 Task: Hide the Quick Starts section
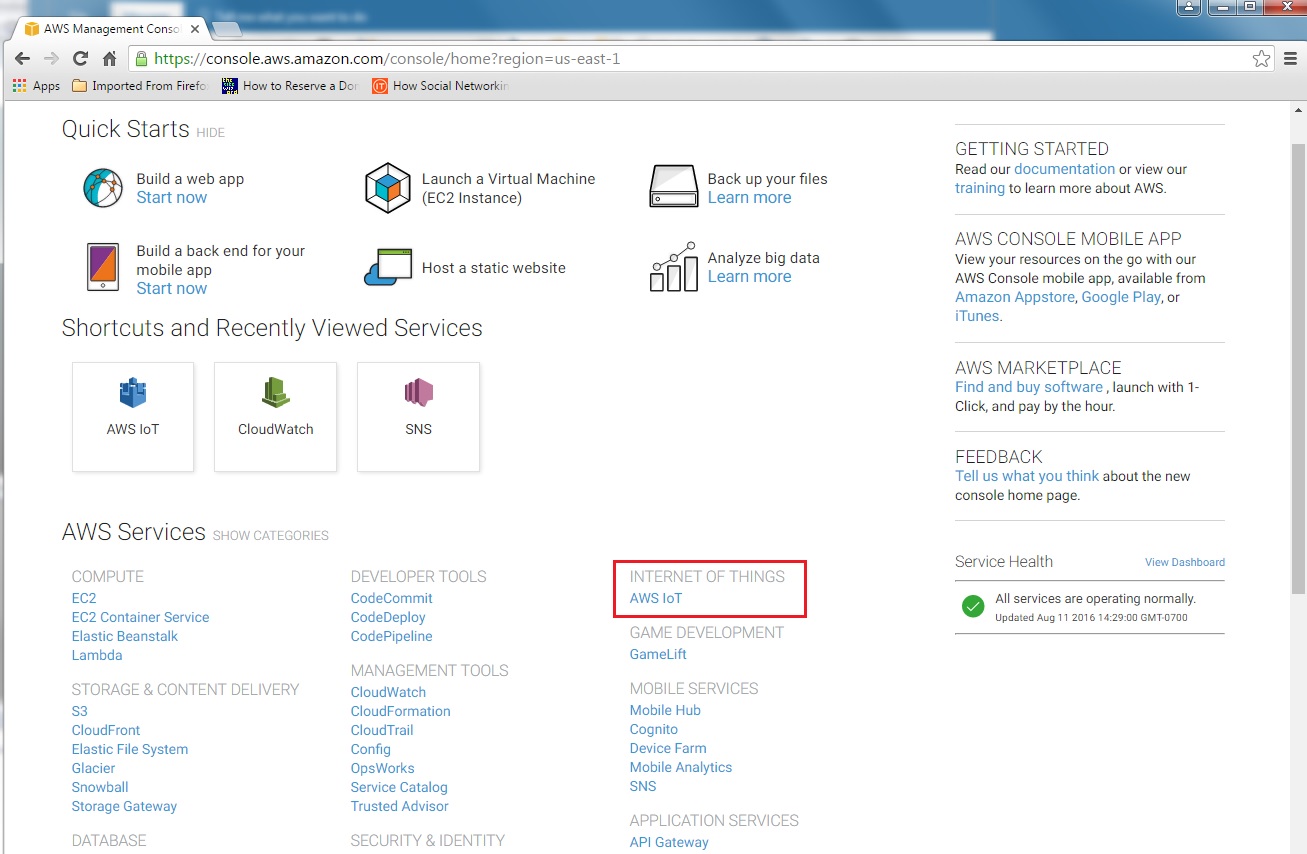(210, 133)
